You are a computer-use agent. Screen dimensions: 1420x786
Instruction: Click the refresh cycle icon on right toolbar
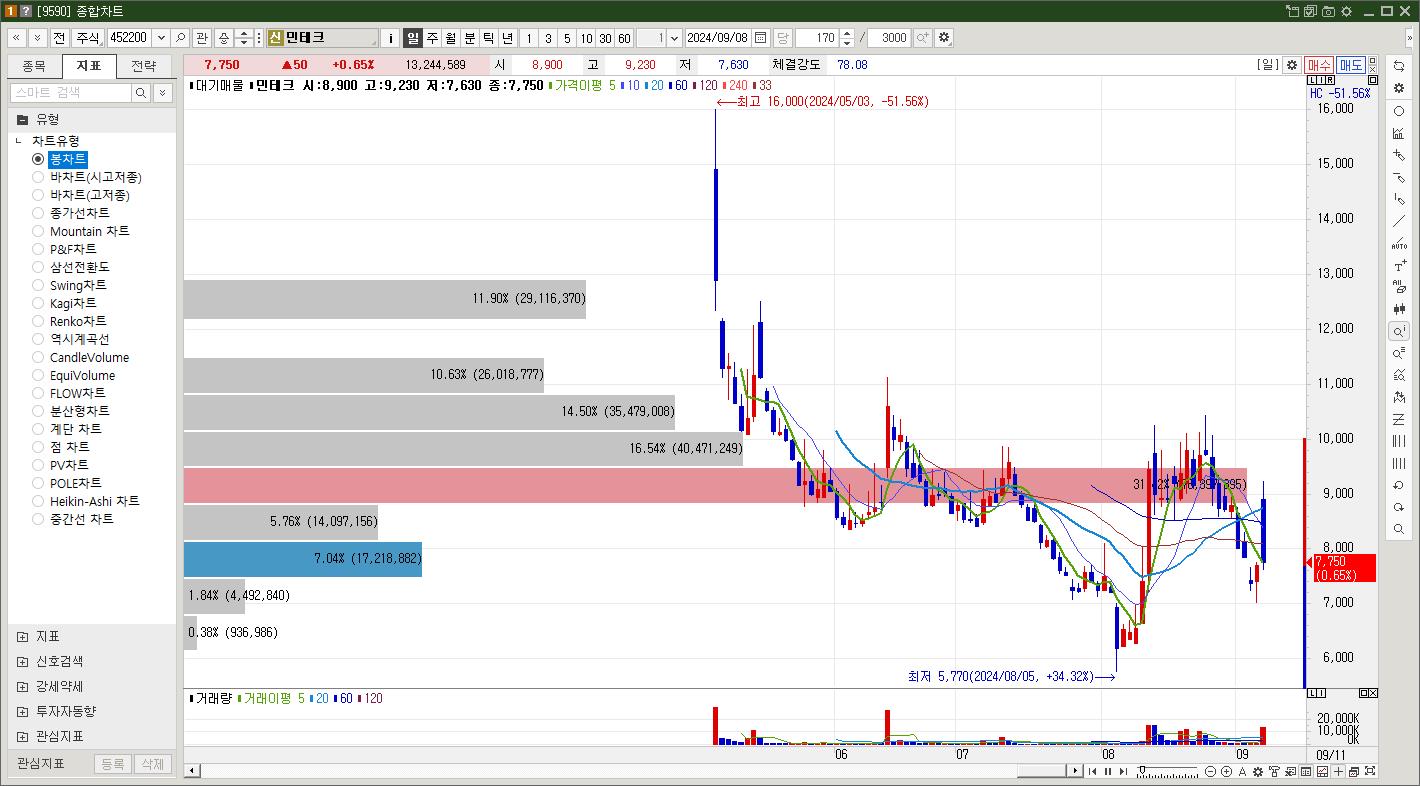[x=1399, y=66]
